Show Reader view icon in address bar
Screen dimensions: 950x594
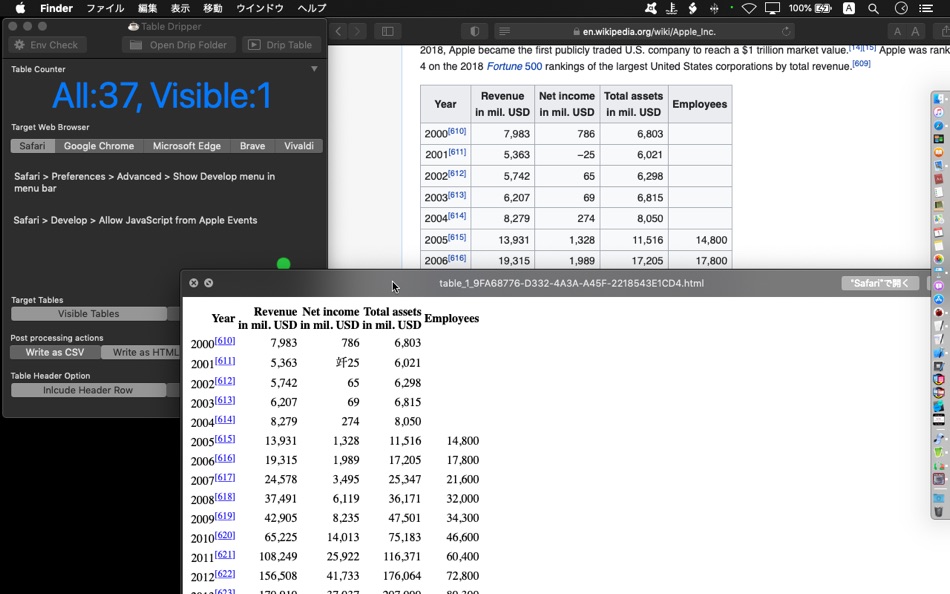[x=504, y=32]
